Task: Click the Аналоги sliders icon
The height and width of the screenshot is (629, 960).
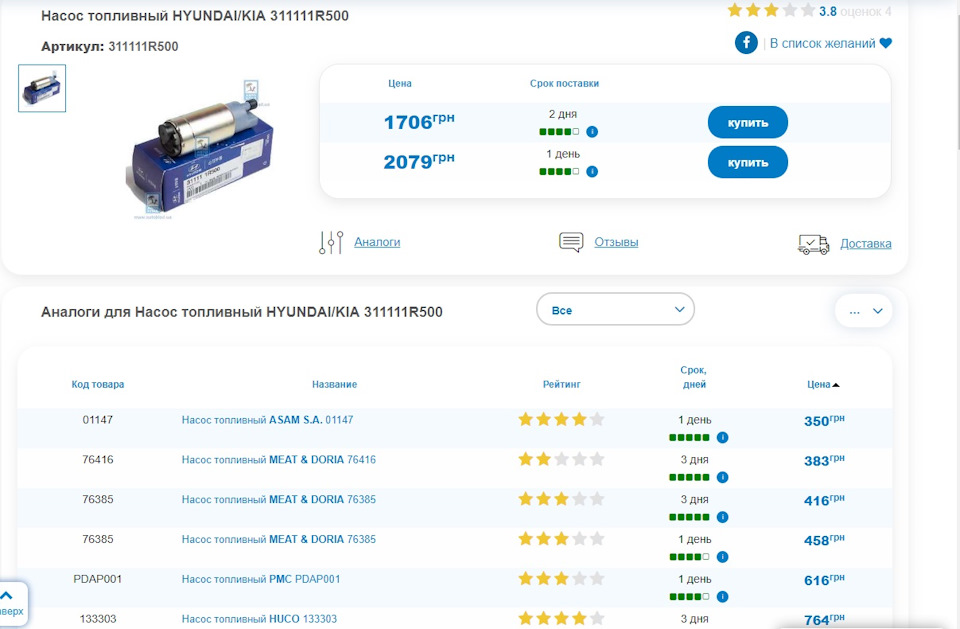Action: (331, 243)
